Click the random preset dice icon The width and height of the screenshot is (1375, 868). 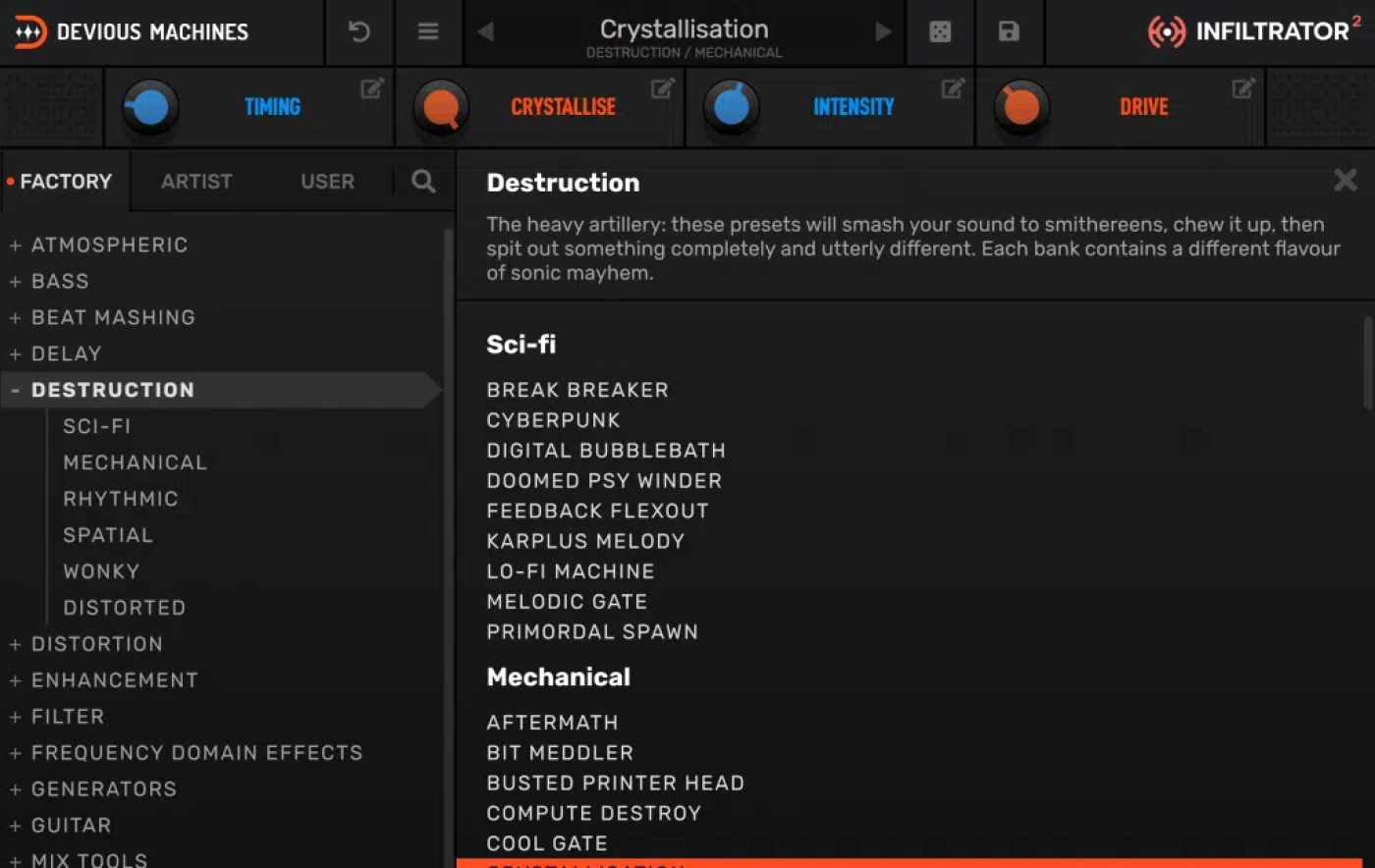click(x=940, y=31)
